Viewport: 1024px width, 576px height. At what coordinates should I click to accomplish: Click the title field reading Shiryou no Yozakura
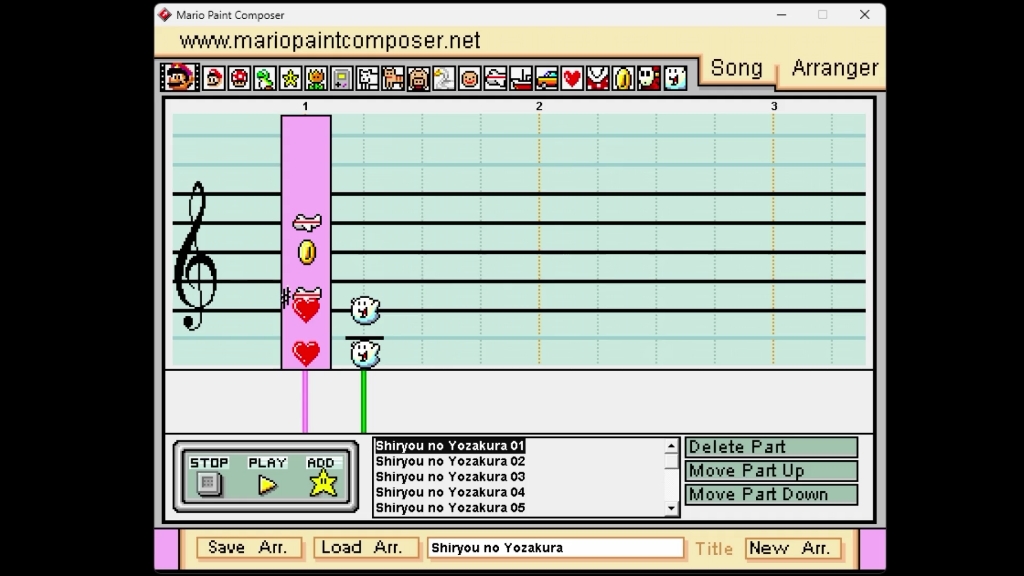pos(556,548)
